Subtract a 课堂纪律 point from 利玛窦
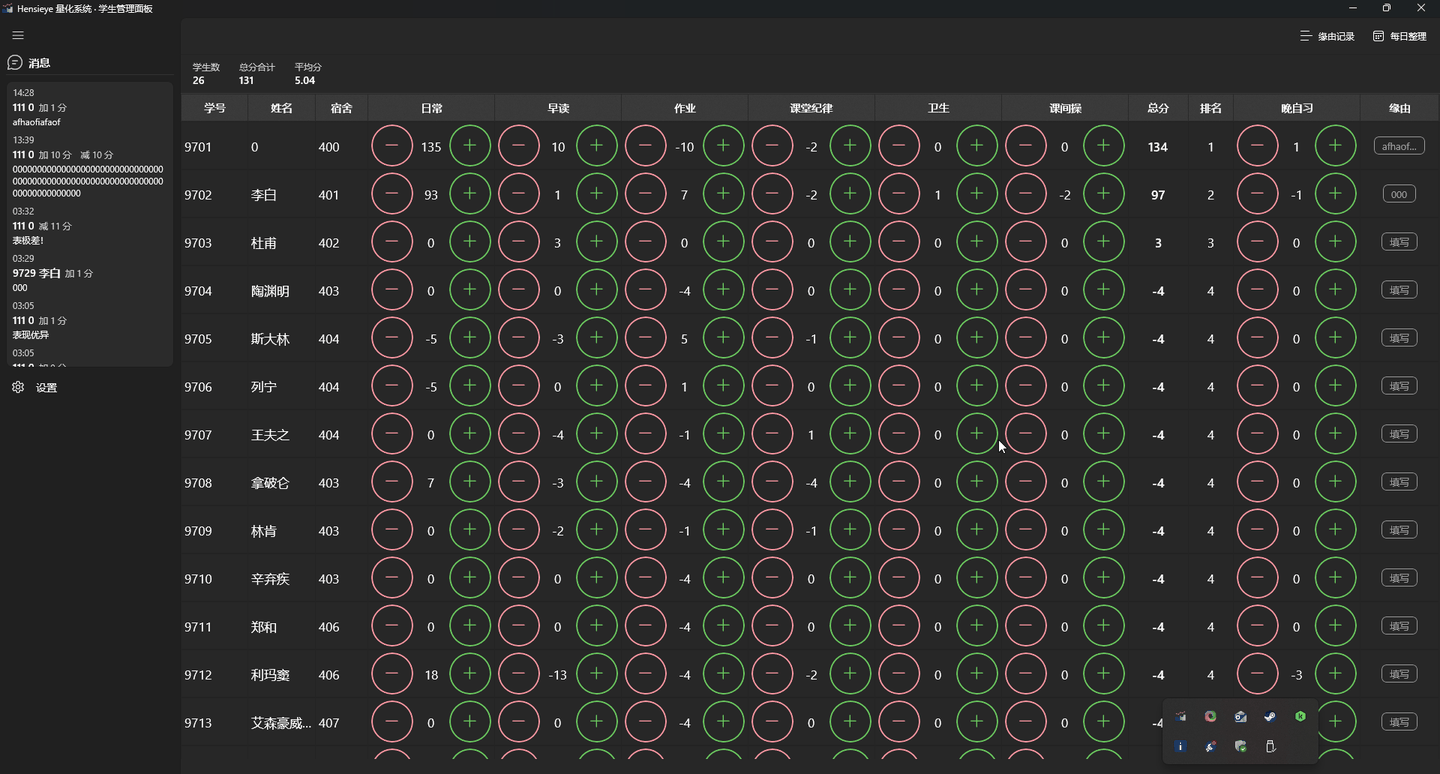Screen dimensions: 1440x774 click(772, 675)
